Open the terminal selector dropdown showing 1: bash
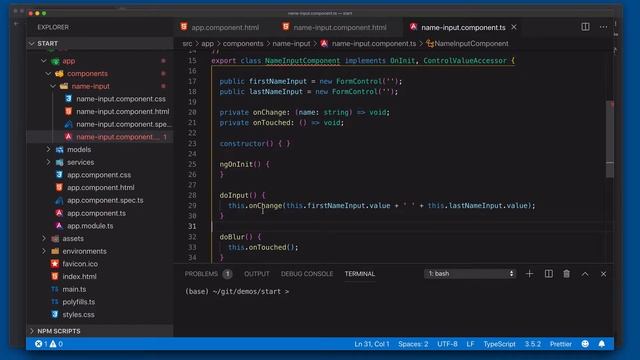 pyautogui.click(x=470, y=273)
